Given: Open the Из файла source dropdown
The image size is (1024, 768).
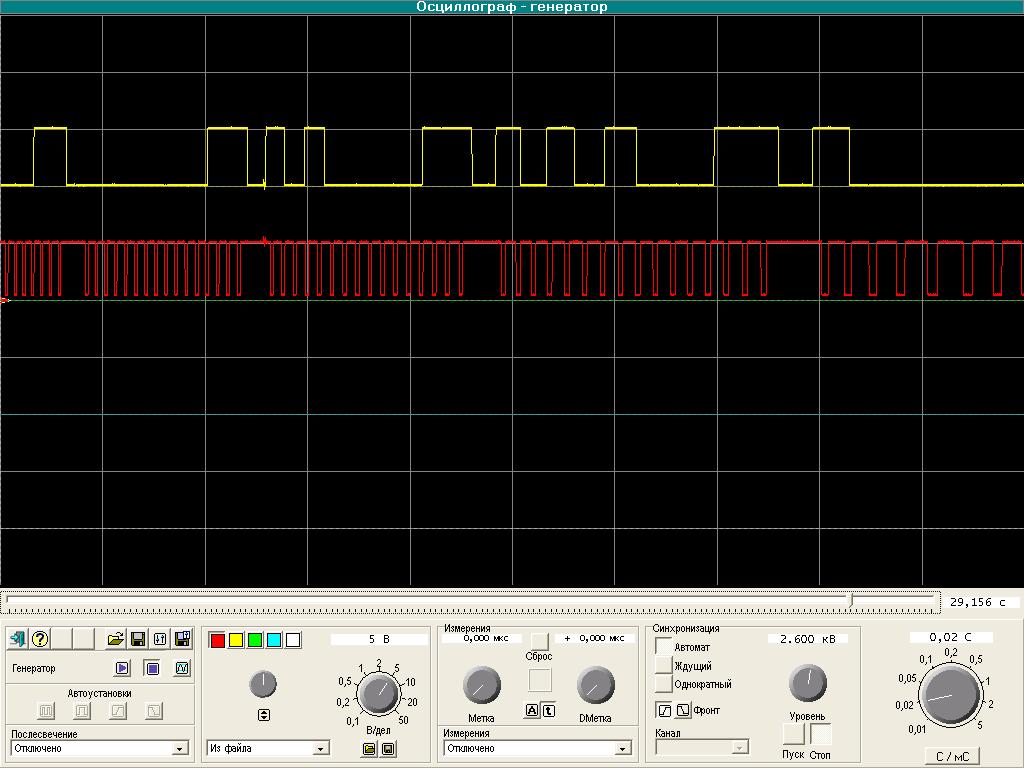Looking at the screenshot, I should pos(268,748).
